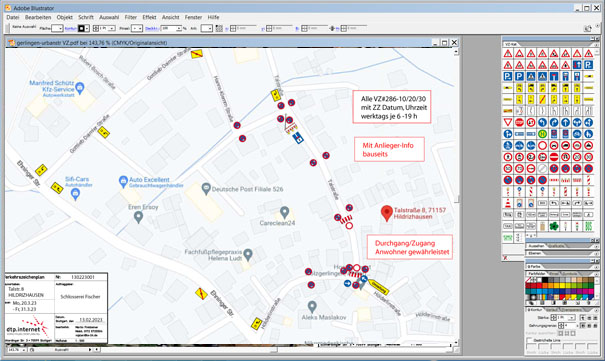Choose the white end-of-restrictions circle sign
605x361 pixels.
pyautogui.click(x=542, y=169)
